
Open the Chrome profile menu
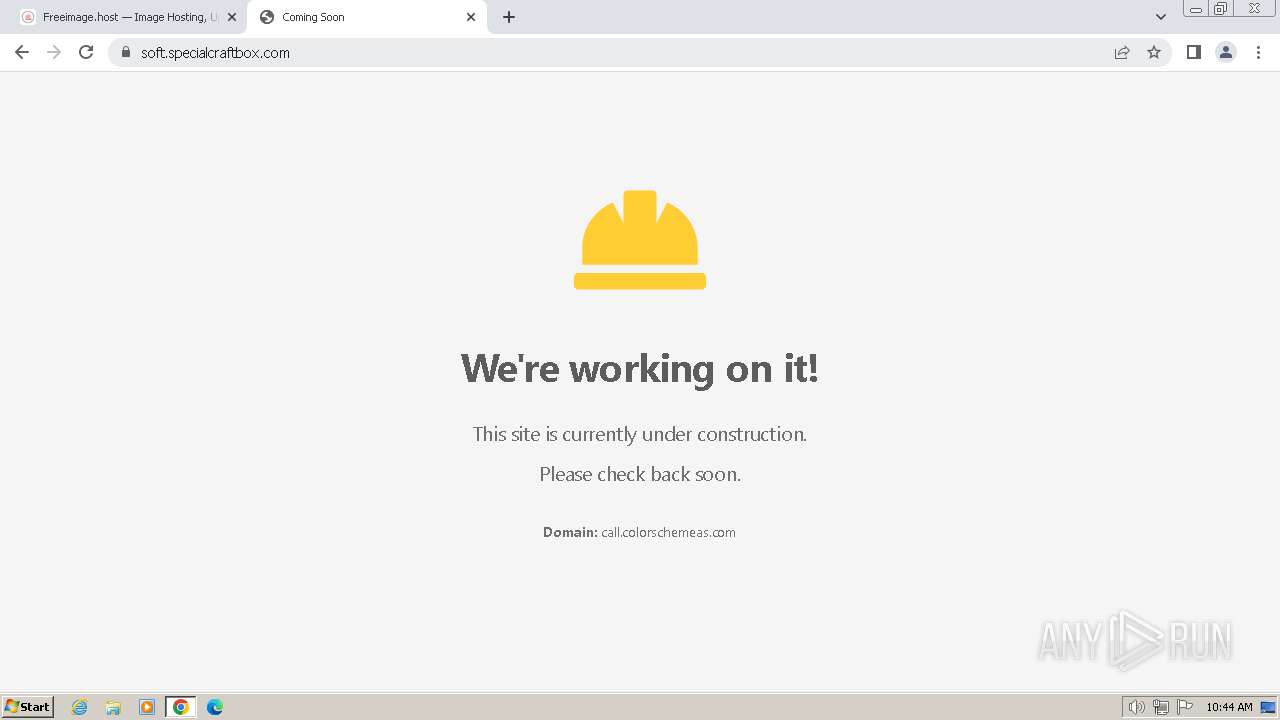click(1226, 52)
